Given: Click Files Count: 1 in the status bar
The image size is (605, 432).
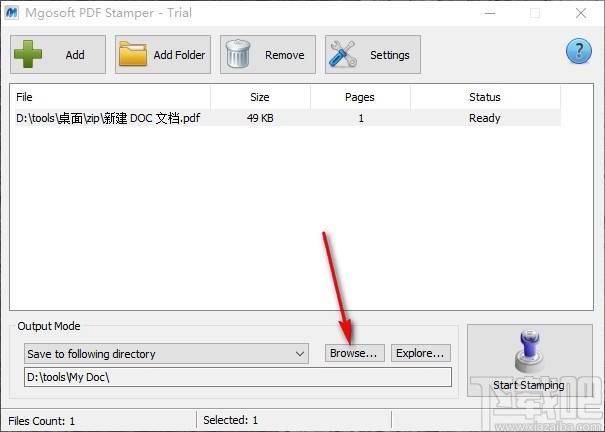Looking at the screenshot, I should [42, 421].
